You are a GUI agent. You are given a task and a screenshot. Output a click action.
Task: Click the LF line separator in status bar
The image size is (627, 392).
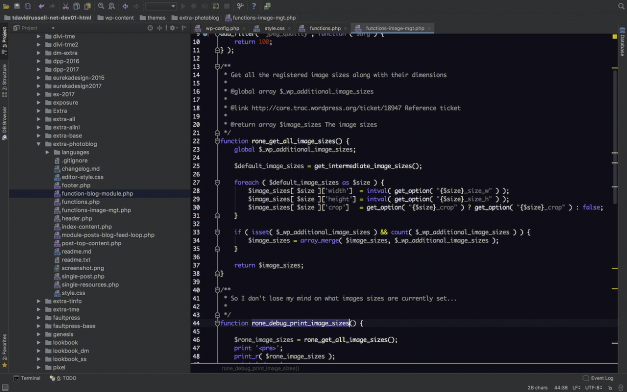[576, 388]
